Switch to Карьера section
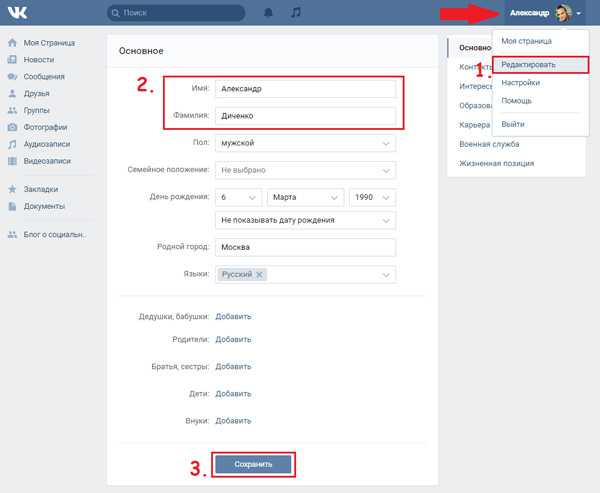This screenshot has width=600, height=493. click(474, 125)
